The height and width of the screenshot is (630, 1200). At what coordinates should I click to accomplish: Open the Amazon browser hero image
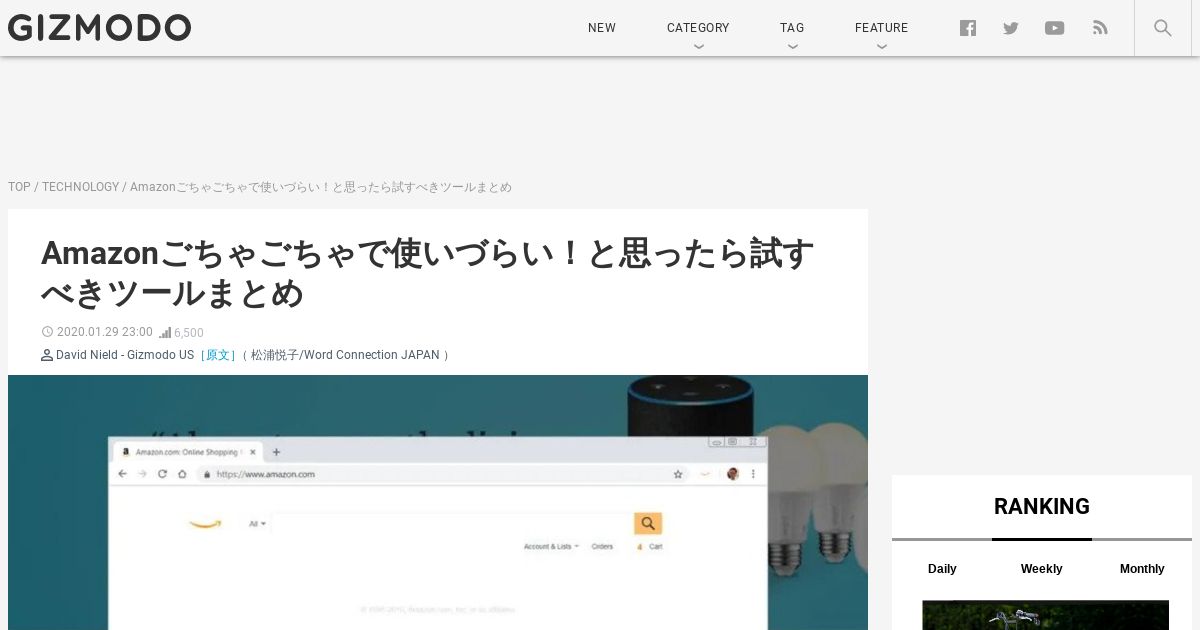[x=438, y=502]
